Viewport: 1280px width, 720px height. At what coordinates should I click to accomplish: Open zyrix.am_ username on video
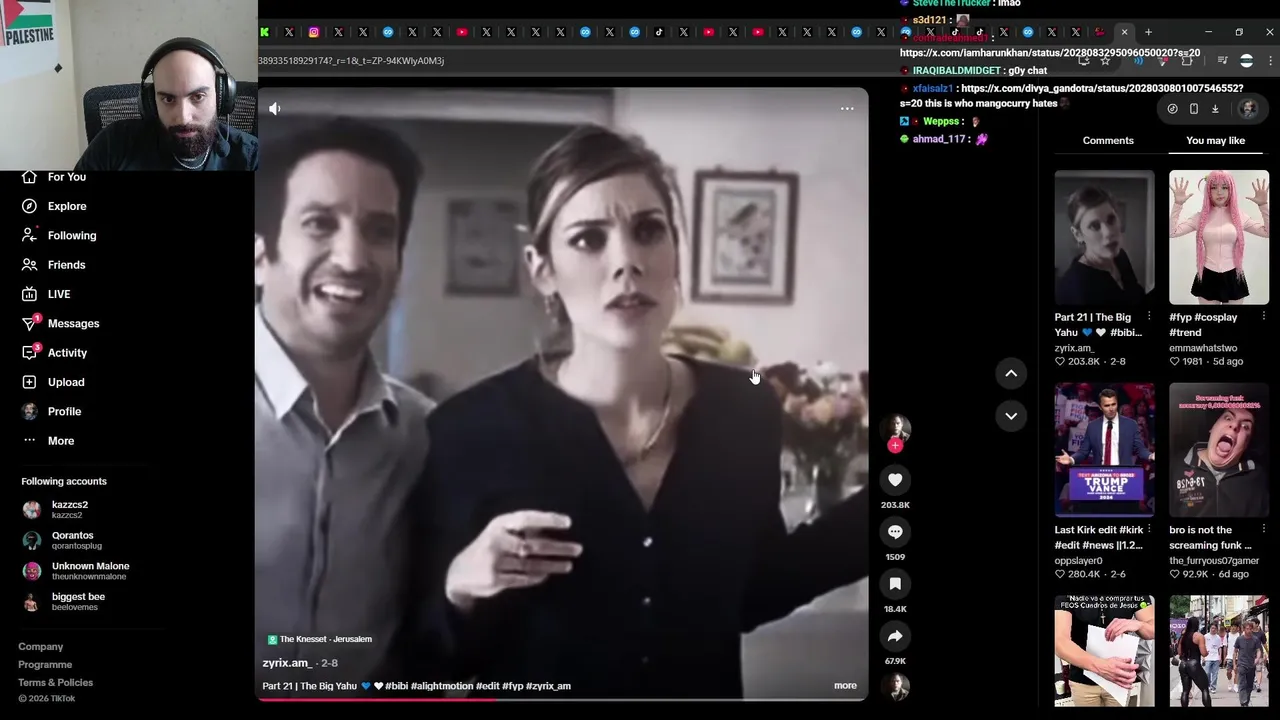coord(287,663)
